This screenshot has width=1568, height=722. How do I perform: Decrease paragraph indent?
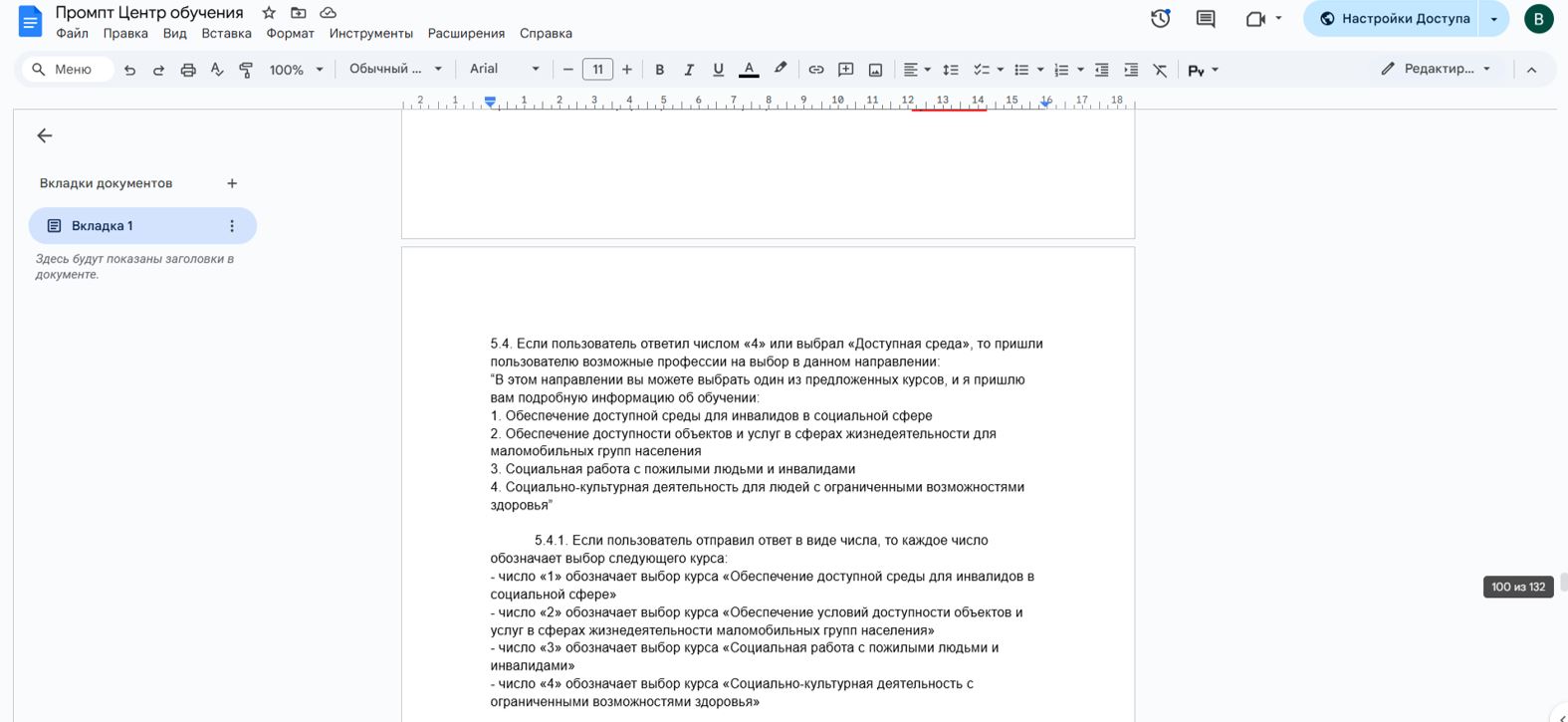tap(1101, 70)
